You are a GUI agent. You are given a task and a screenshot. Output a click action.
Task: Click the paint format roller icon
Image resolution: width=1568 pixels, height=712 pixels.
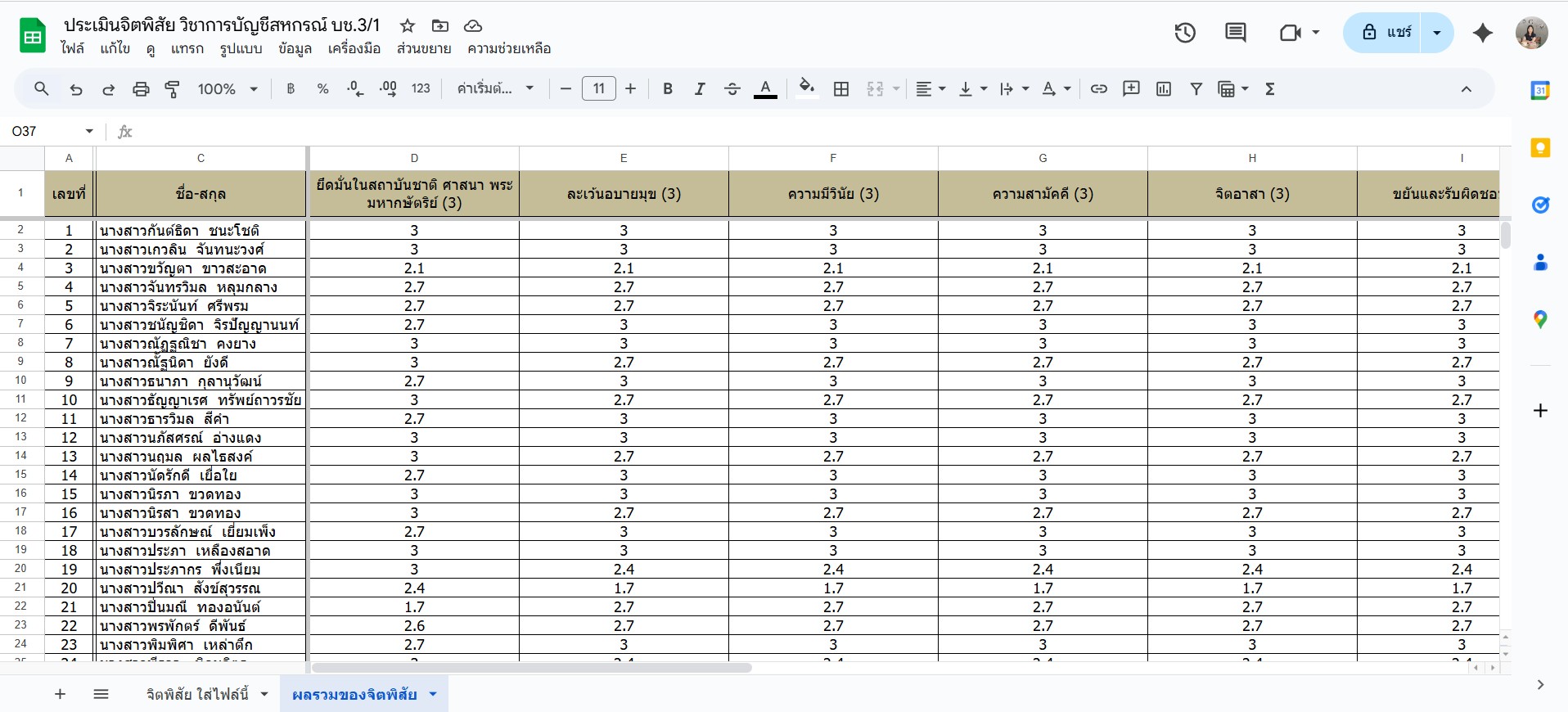pos(173,89)
